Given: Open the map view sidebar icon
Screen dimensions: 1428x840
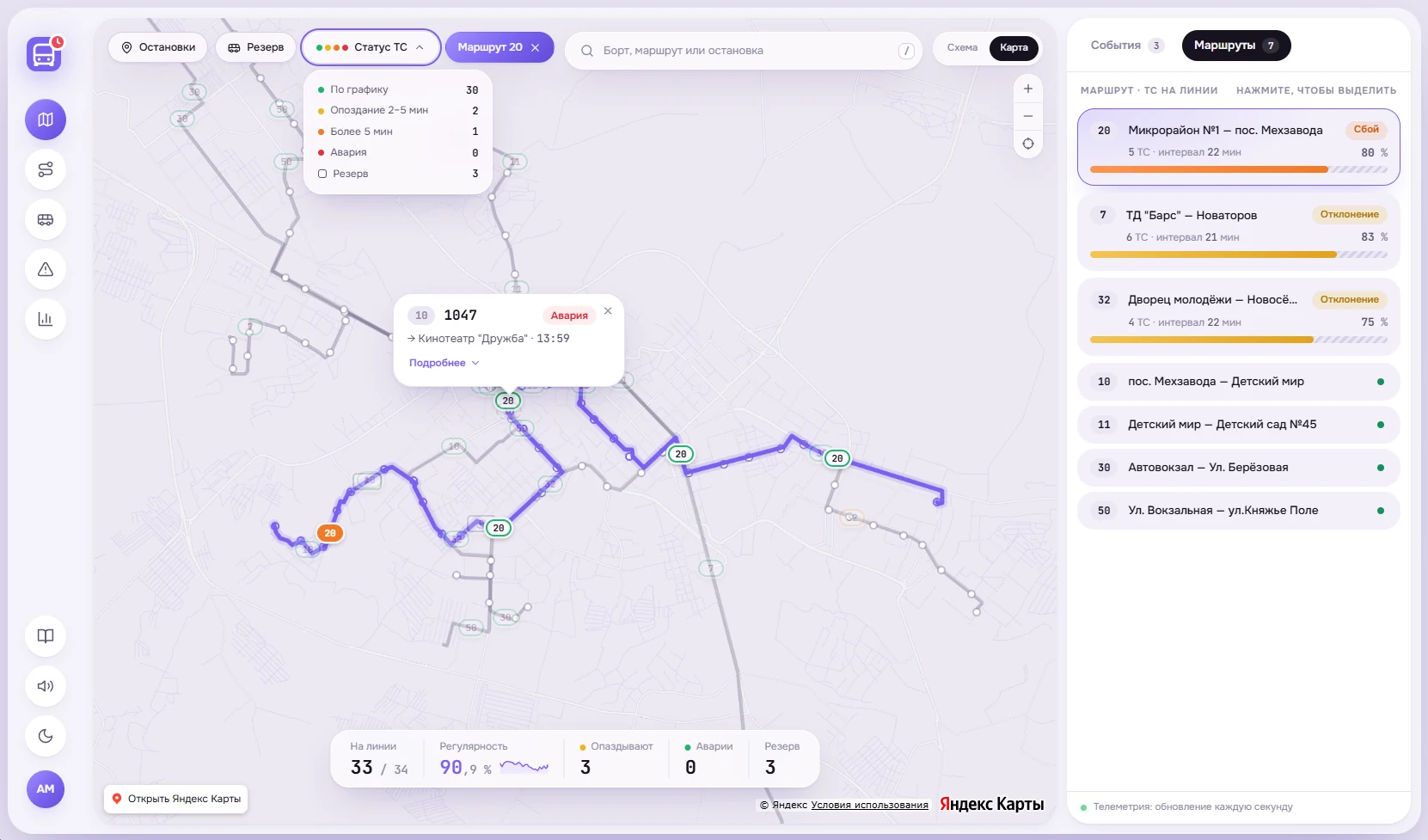Looking at the screenshot, I should (46, 120).
